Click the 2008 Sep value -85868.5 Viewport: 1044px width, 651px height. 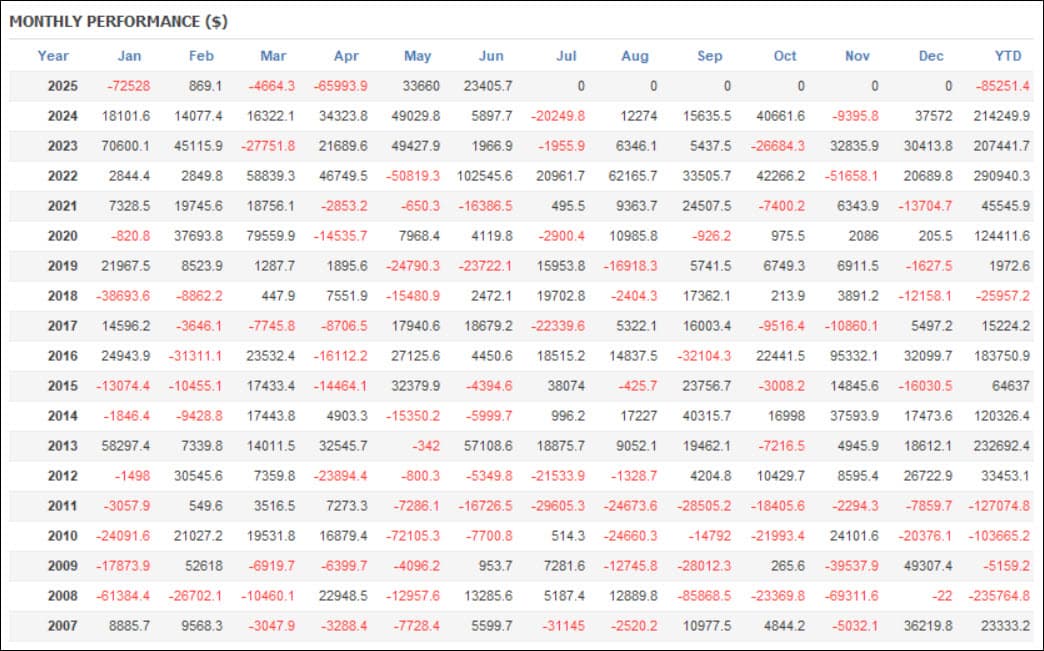(704, 595)
